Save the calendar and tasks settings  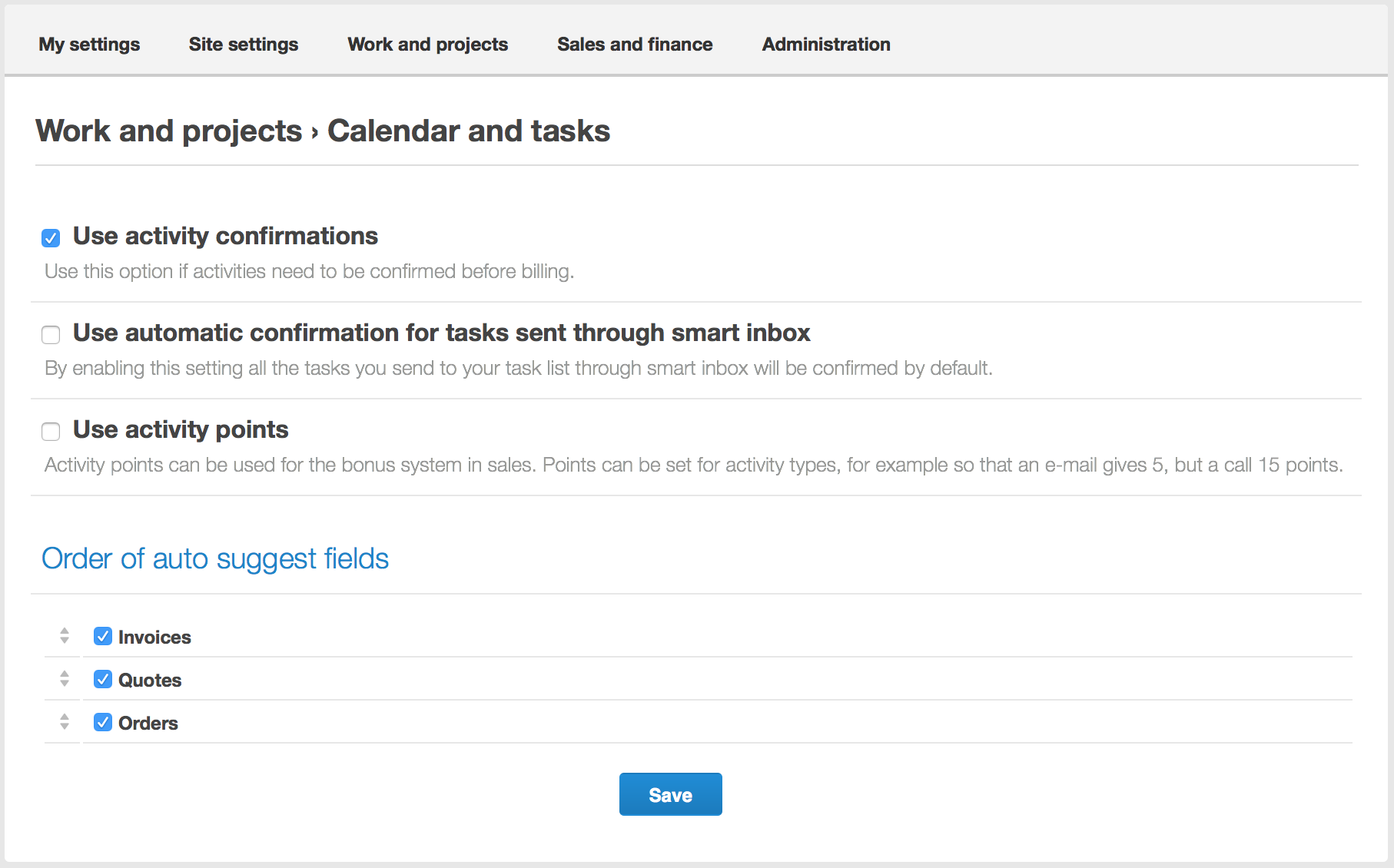[671, 794]
